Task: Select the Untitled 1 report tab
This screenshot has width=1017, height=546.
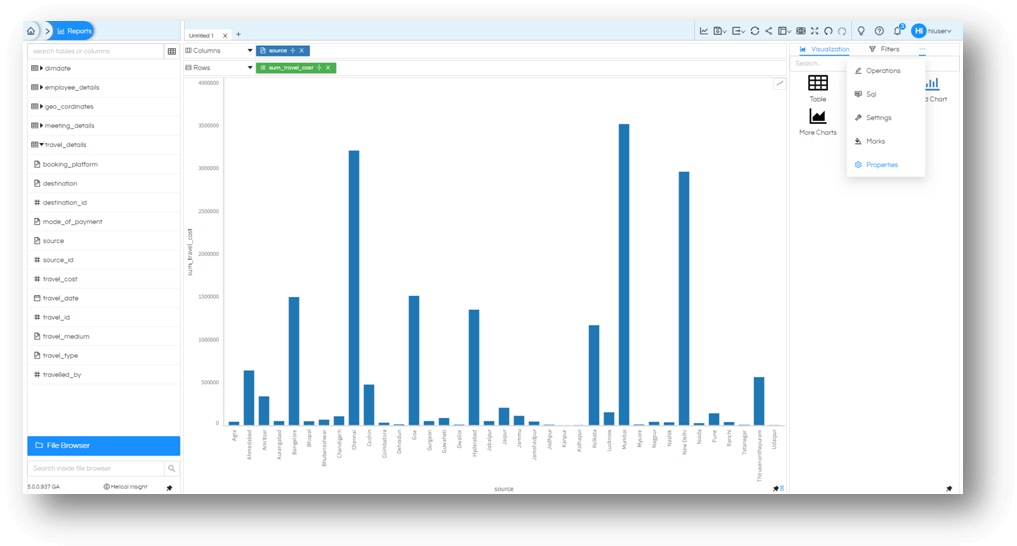Action: point(201,36)
